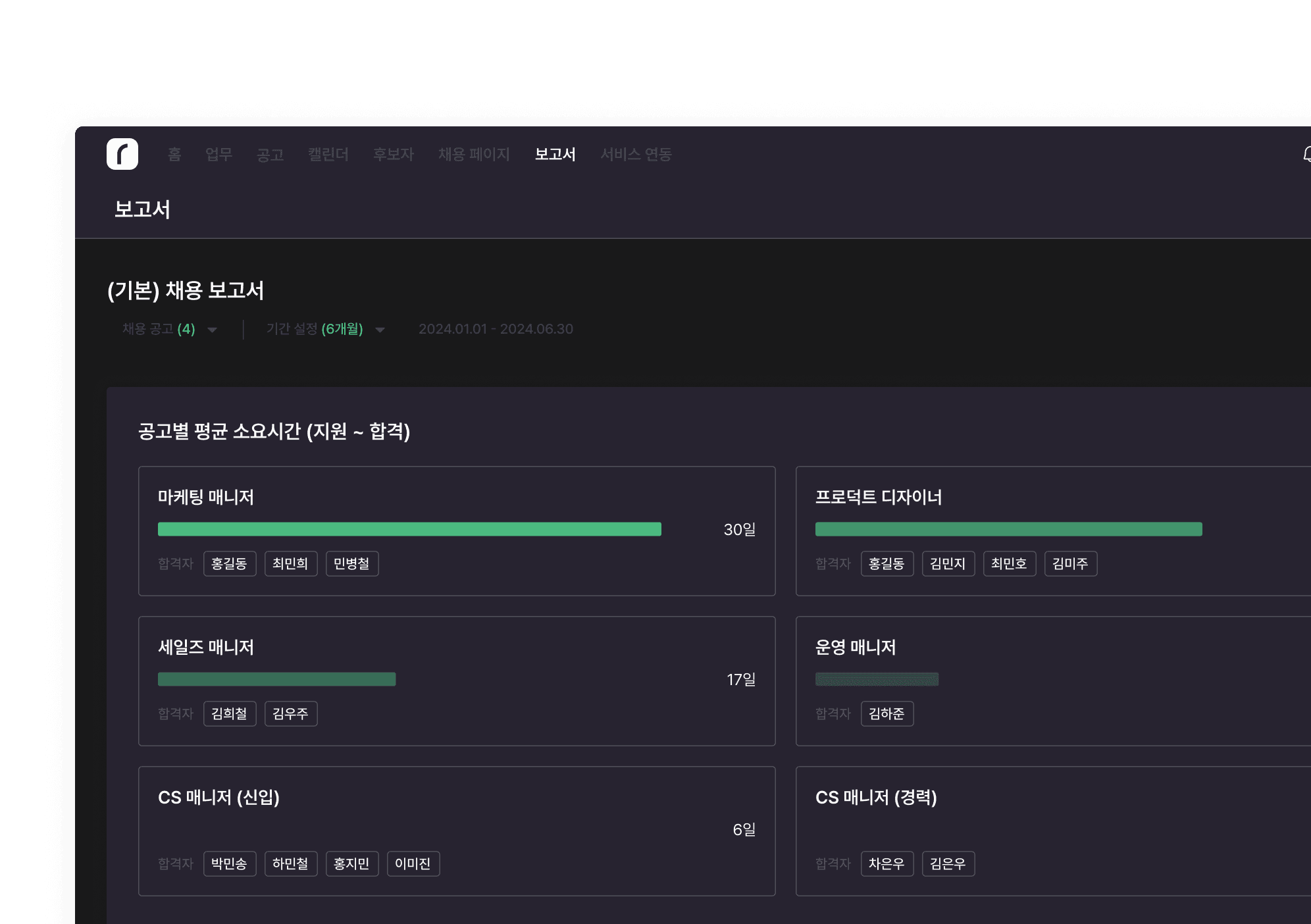Select the 차은우 tag

pyautogui.click(x=887, y=863)
